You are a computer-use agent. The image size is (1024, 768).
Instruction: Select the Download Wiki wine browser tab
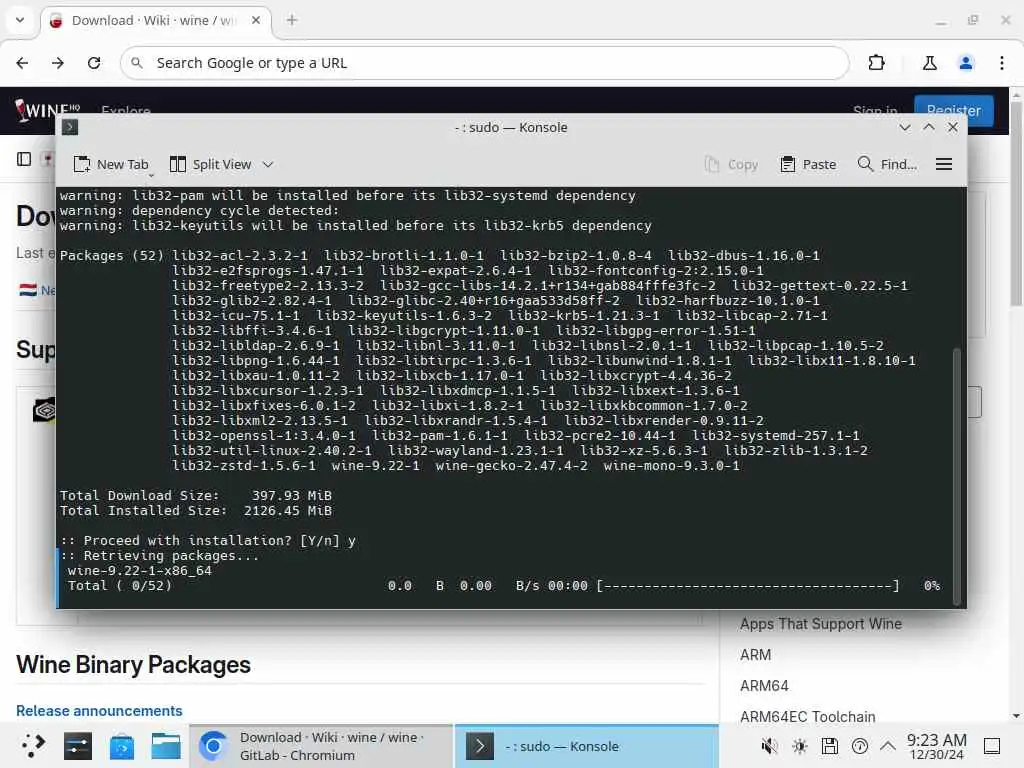click(x=156, y=21)
